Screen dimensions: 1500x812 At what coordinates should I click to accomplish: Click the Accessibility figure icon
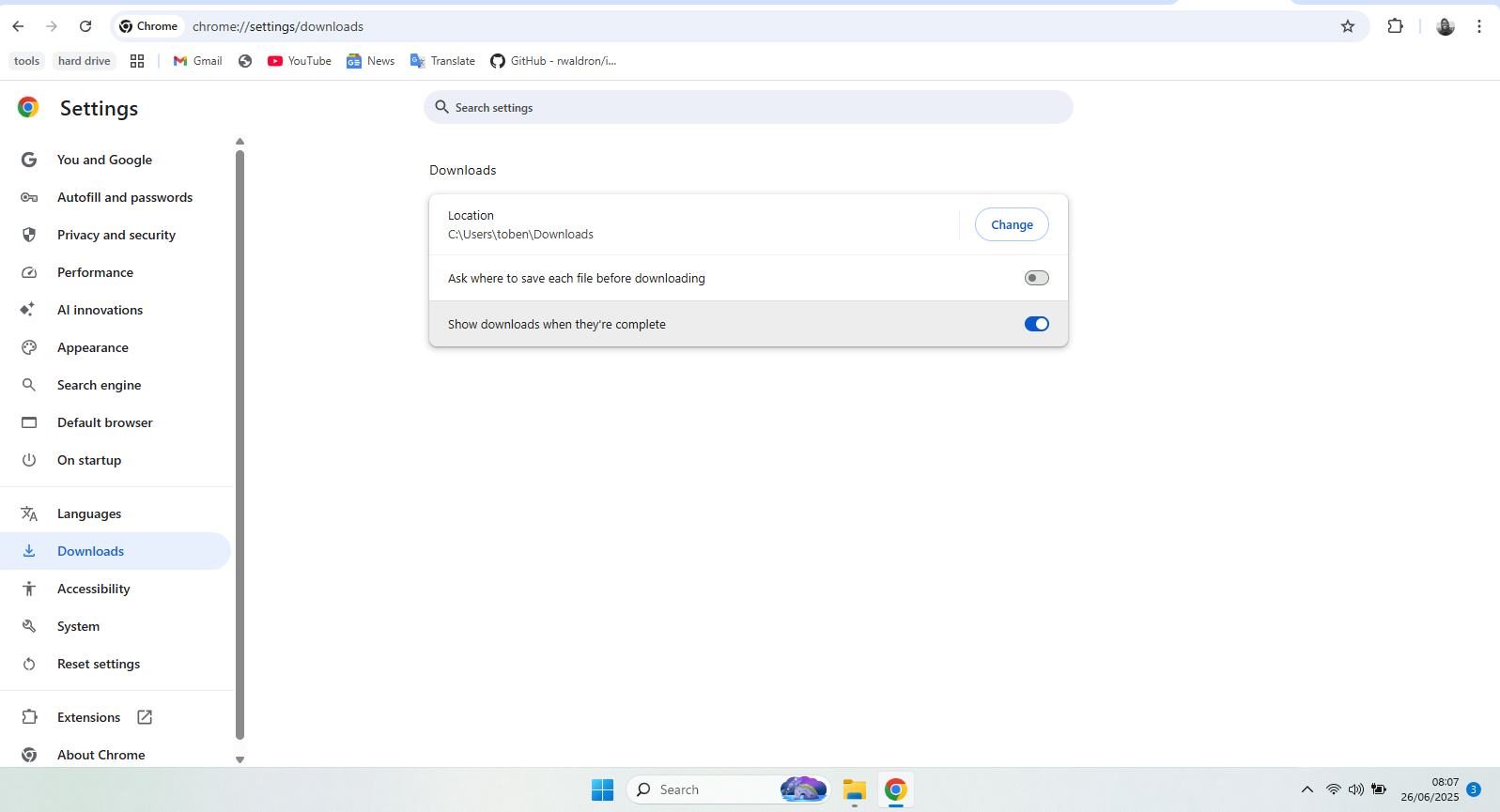[x=29, y=589]
